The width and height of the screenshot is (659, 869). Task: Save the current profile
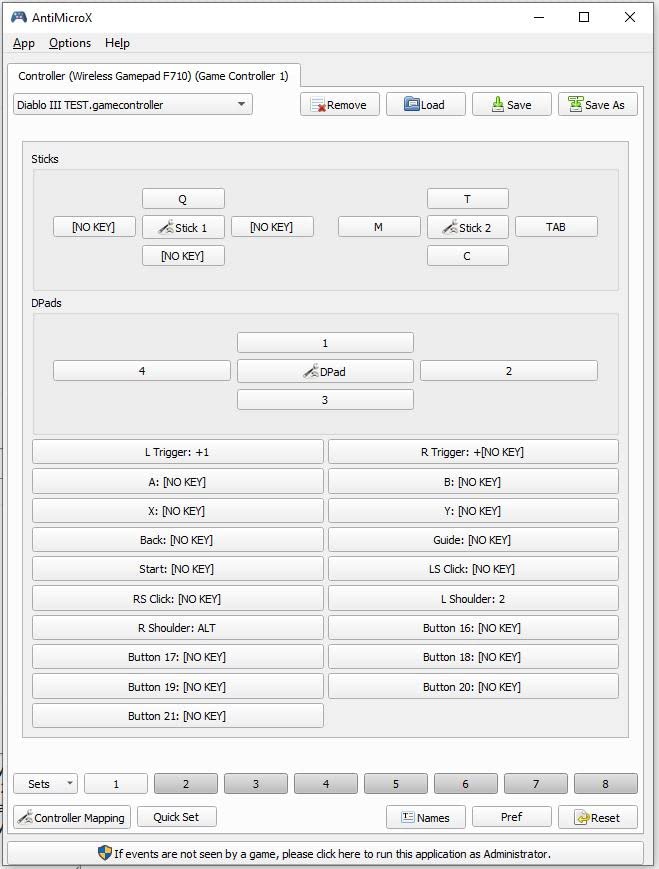tap(511, 105)
